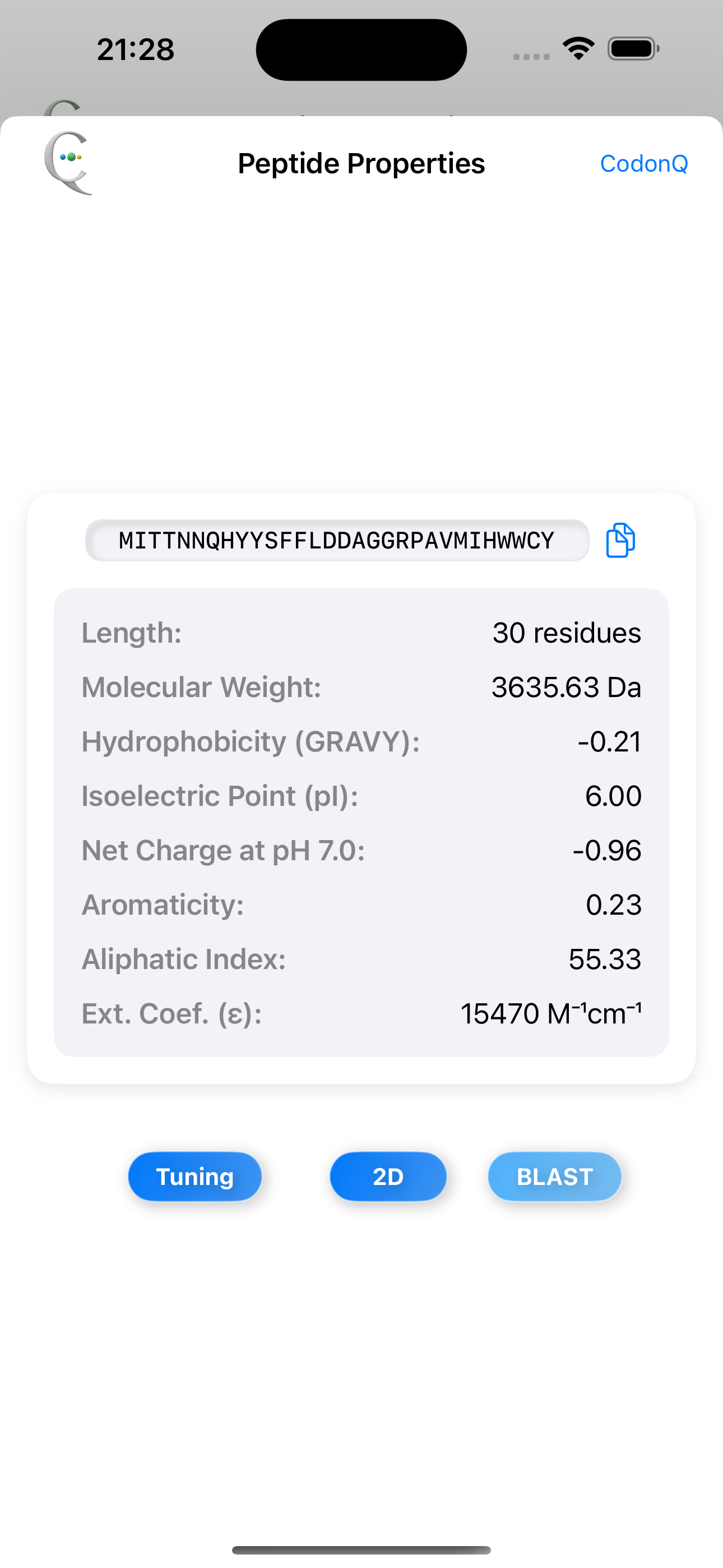This screenshot has width=723, height=1568.
Task: Tap the battery status icon
Action: 633,49
